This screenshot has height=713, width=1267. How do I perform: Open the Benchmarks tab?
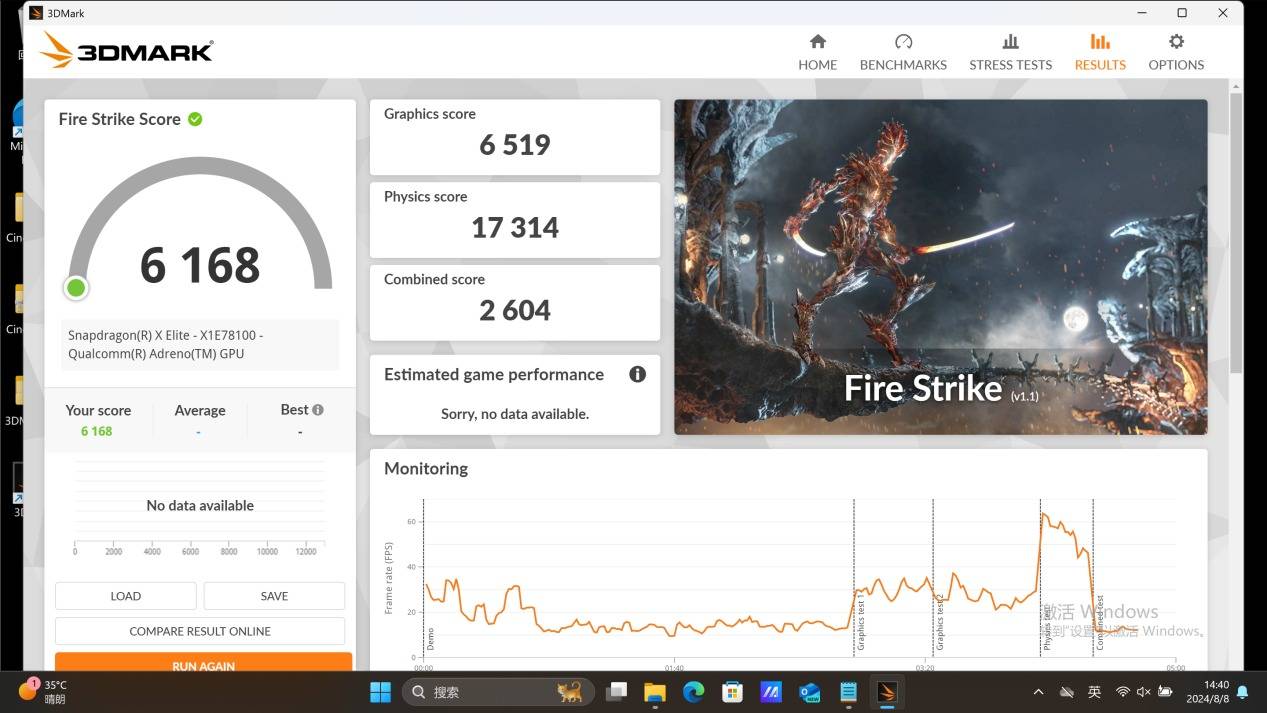point(903,53)
